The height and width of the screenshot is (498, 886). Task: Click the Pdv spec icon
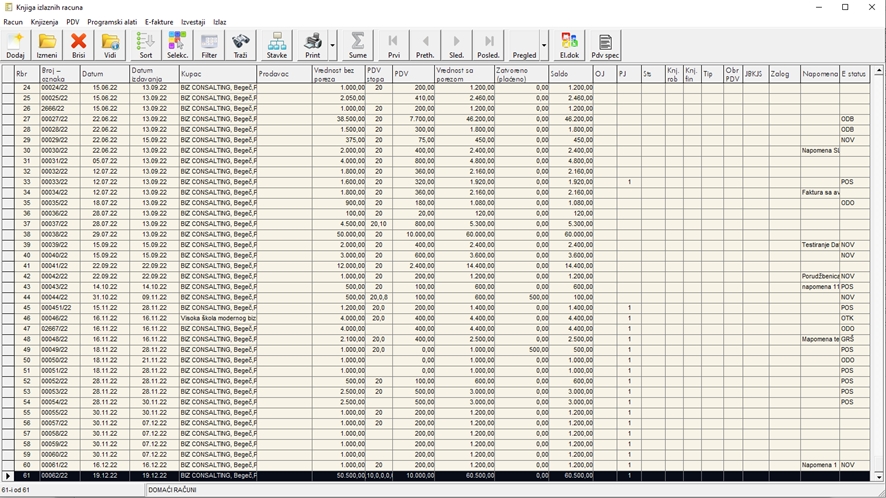605,45
